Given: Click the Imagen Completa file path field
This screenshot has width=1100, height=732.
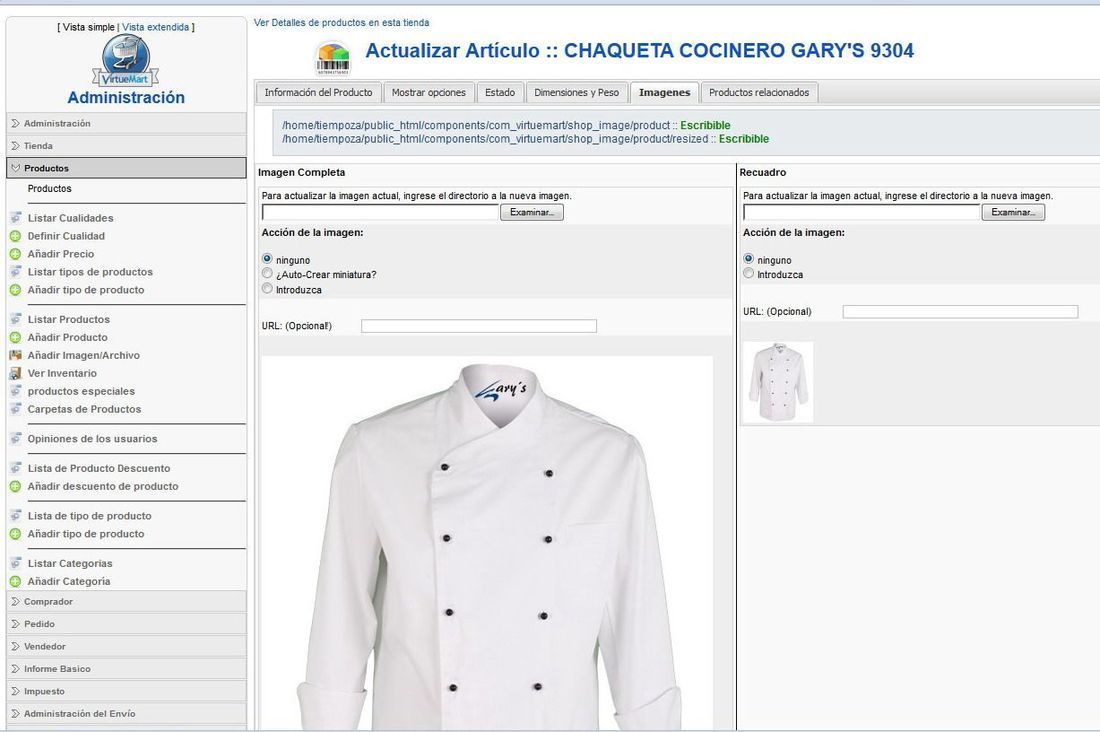Looking at the screenshot, I should click(380, 212).
